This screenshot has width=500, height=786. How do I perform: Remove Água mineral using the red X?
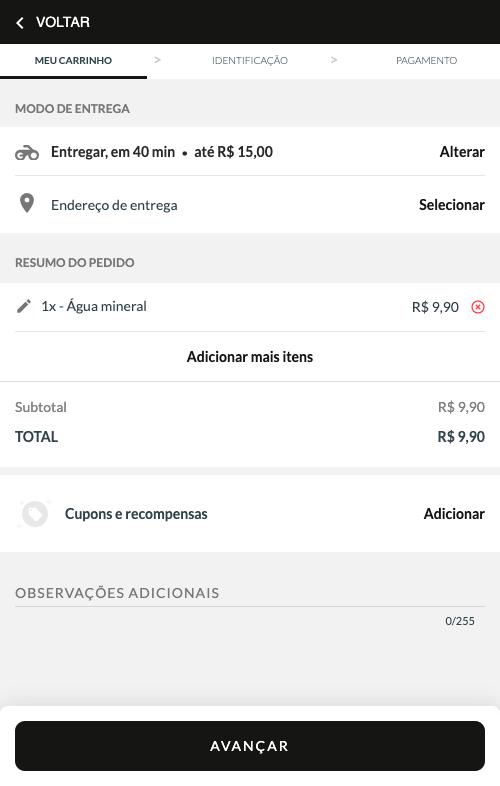coord(478,307)
